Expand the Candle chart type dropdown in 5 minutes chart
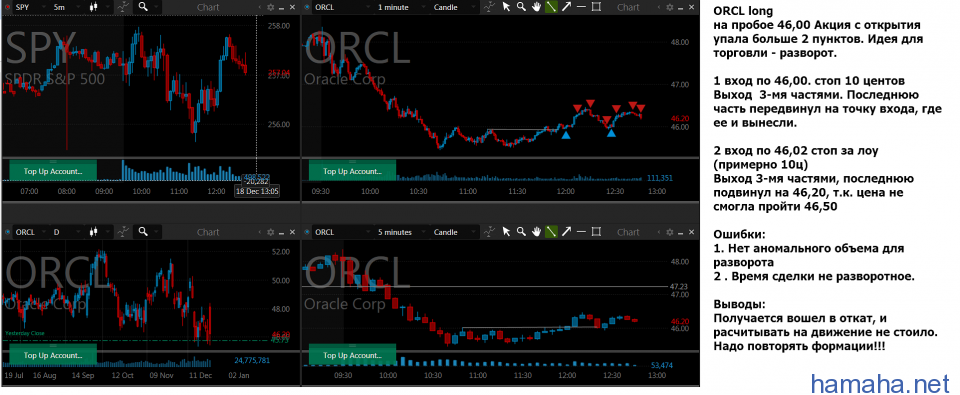The width and height of the screenshot is (960, 395). click(454, 232)
